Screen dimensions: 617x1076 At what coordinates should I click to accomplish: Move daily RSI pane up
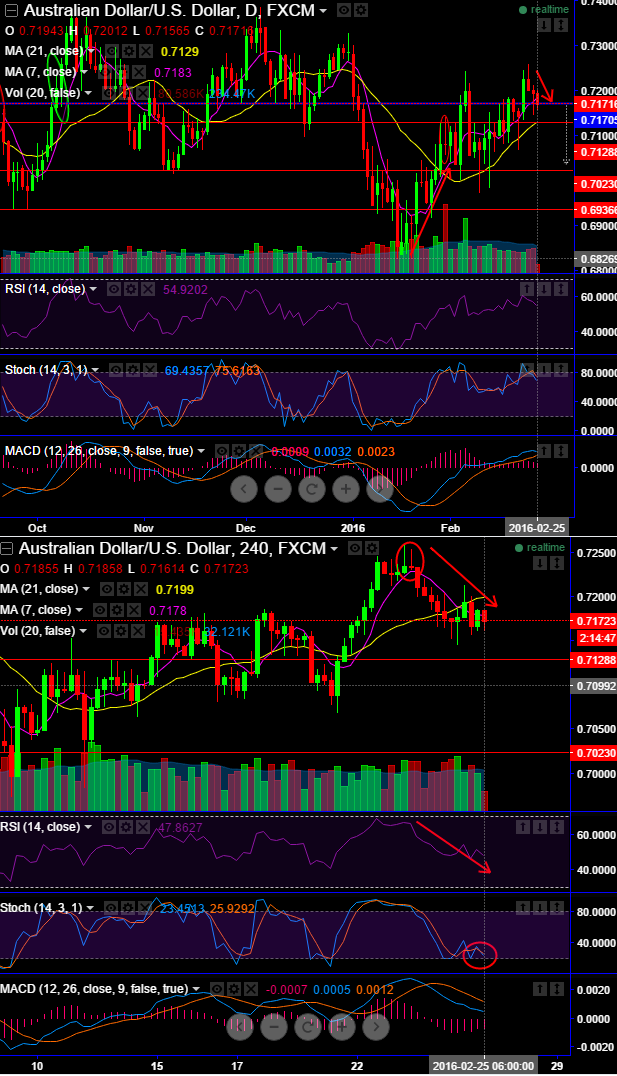pyautogui.click(x=527, y=290)
